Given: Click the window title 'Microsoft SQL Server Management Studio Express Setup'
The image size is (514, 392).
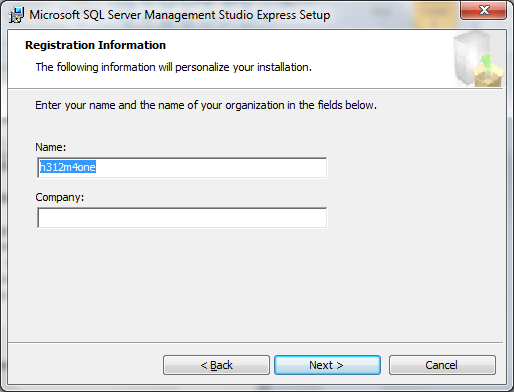Looking at the screenshot, I should [180, 15].
